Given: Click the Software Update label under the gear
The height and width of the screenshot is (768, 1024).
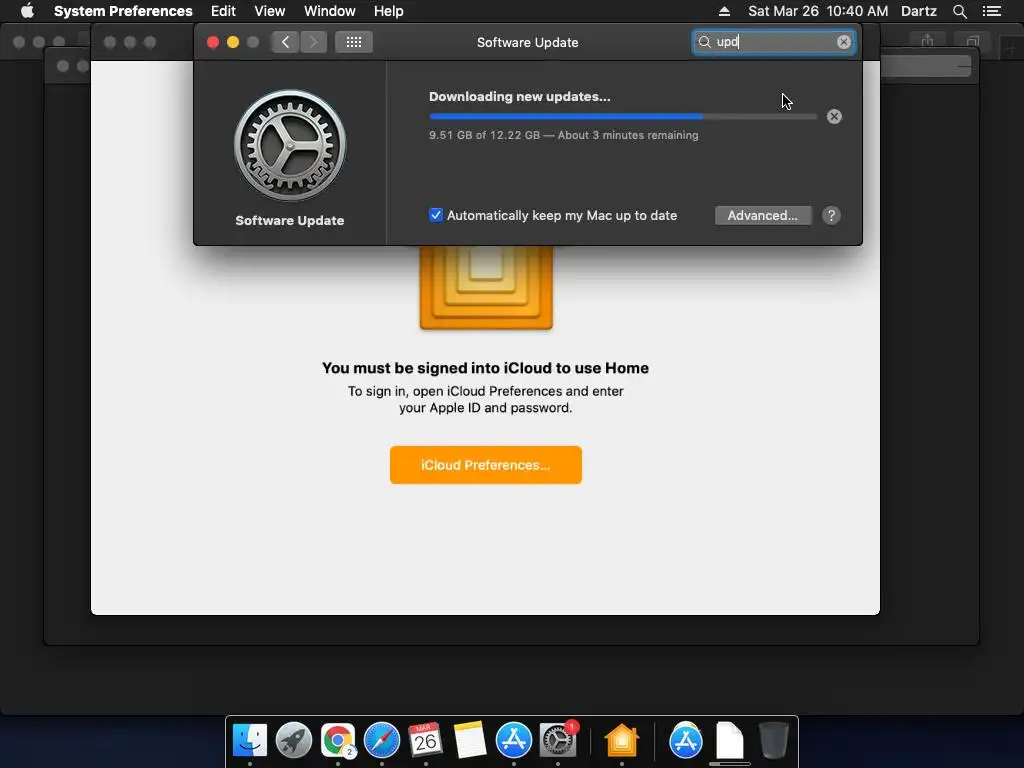Looking at the screenshot, I should coord(289,220).
